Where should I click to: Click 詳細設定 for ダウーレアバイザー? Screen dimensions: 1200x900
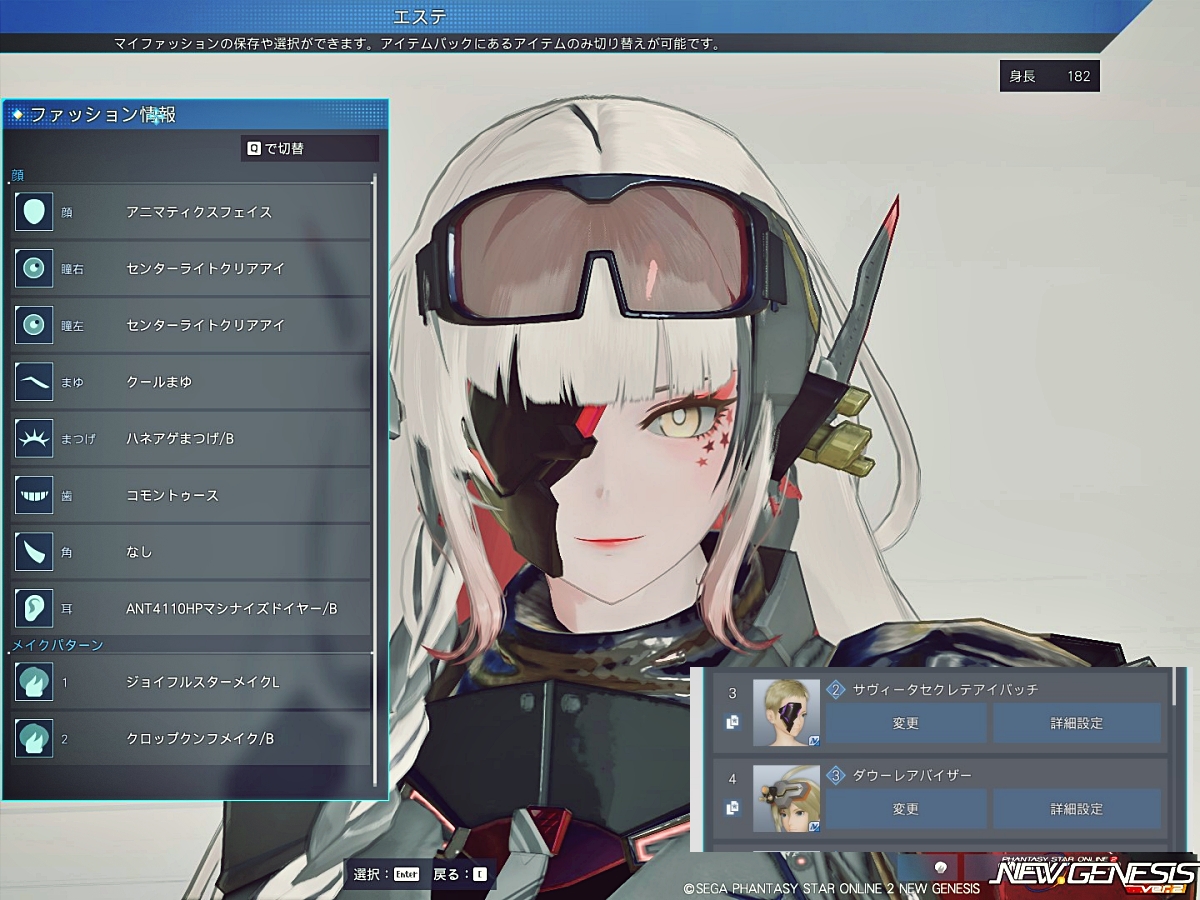tap(1077, 808)
